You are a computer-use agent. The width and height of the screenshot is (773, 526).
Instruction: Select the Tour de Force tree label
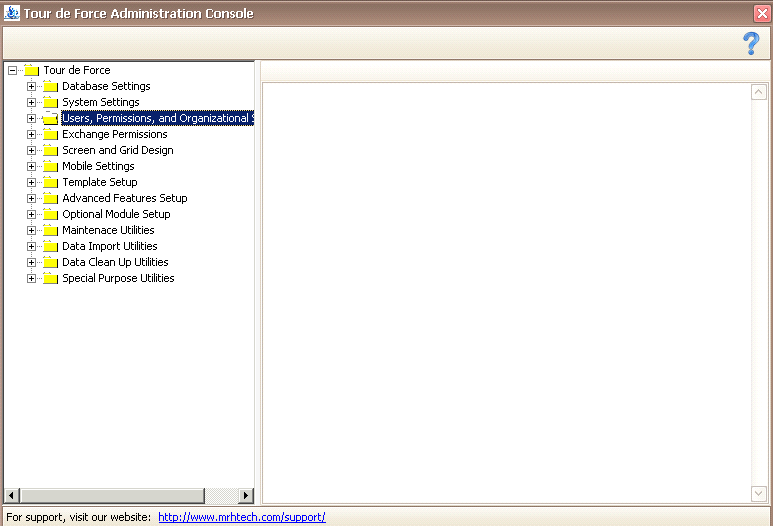click(x=77, y=70)
